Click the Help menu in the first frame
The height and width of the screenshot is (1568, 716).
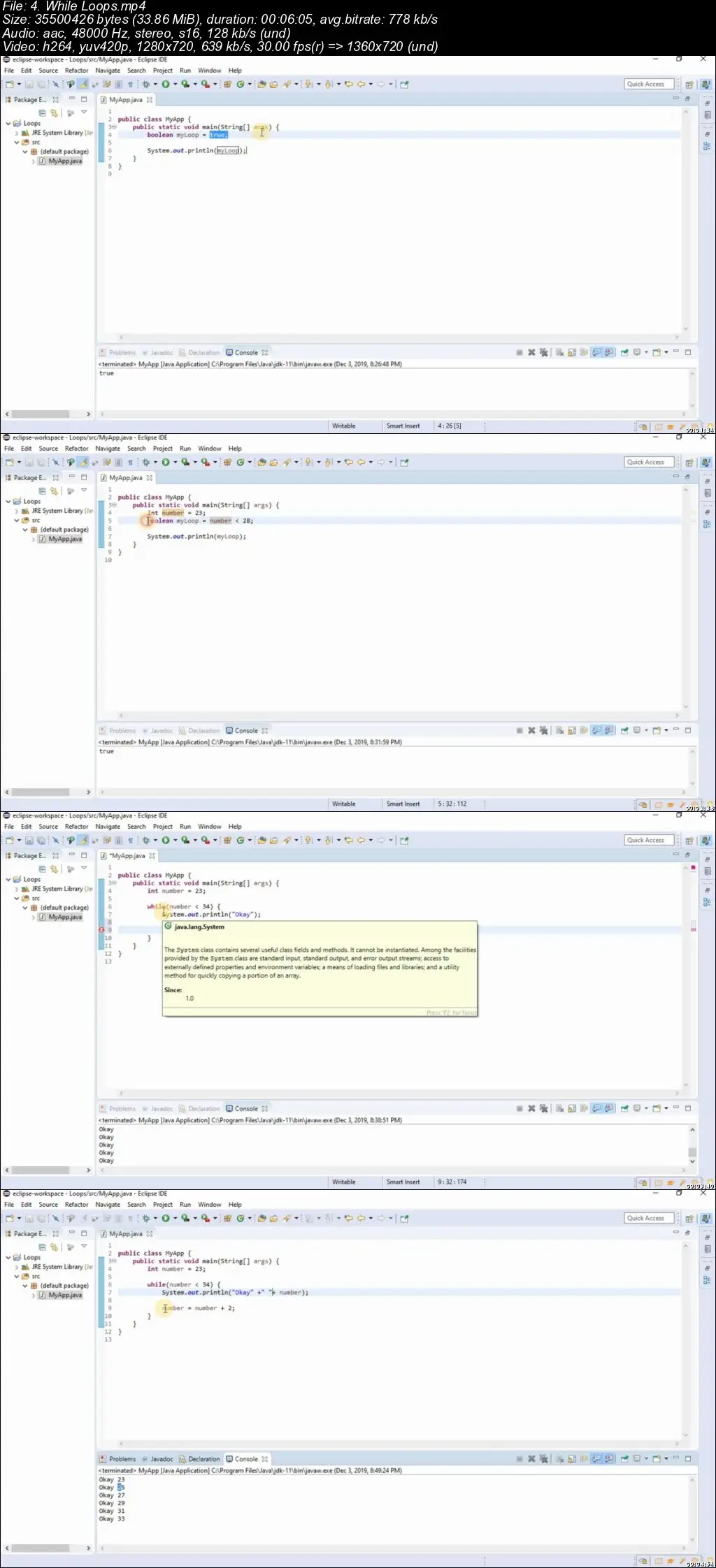point(235,71)
